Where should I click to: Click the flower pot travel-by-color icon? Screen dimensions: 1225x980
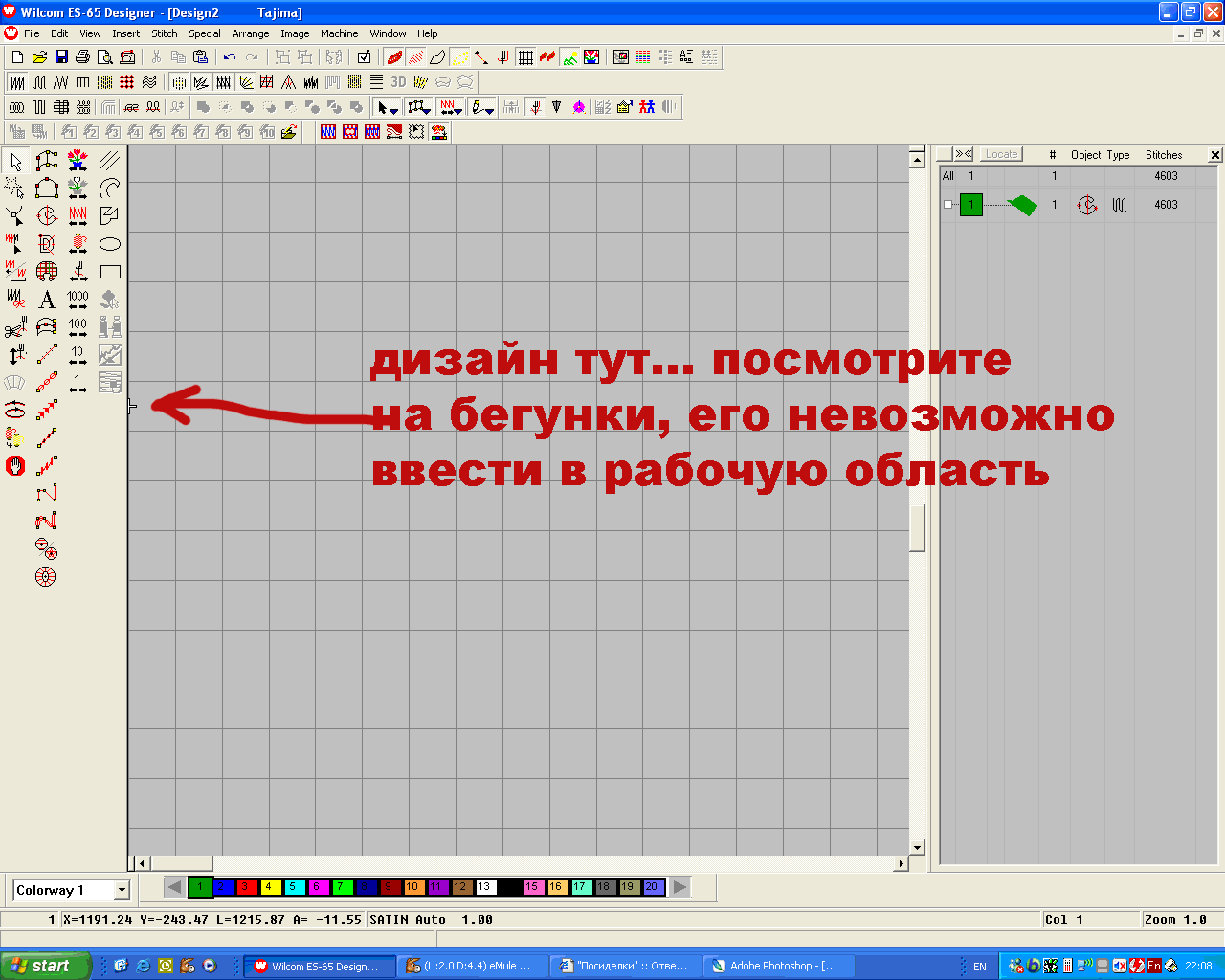click(78, 161)
